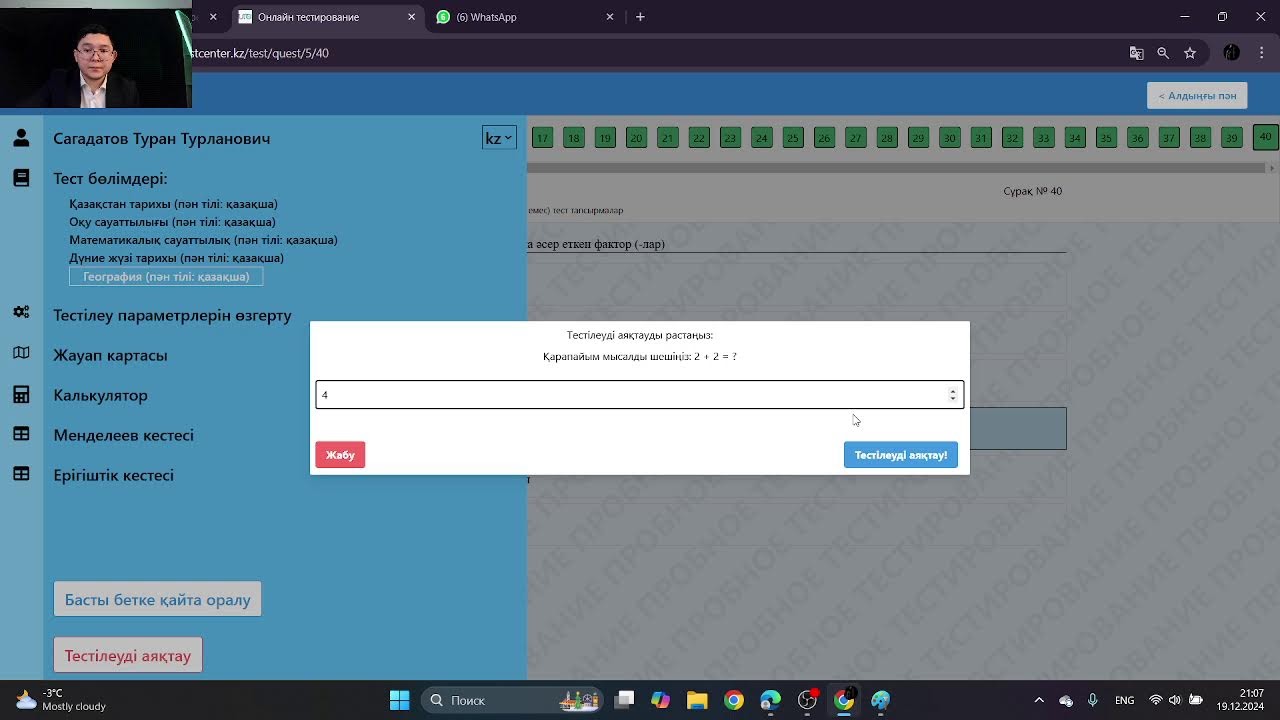Image resolution: width=1280 pixels, height=720 pixels.
Task: Open the Калькулятор link
Action: tap(100, 395)
